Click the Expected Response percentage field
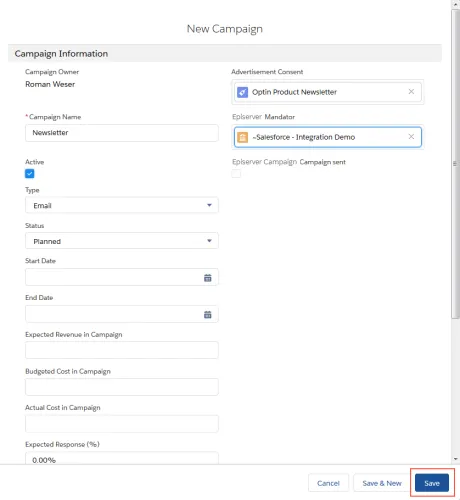Viewport: 460px width, 500px height. 122,458
